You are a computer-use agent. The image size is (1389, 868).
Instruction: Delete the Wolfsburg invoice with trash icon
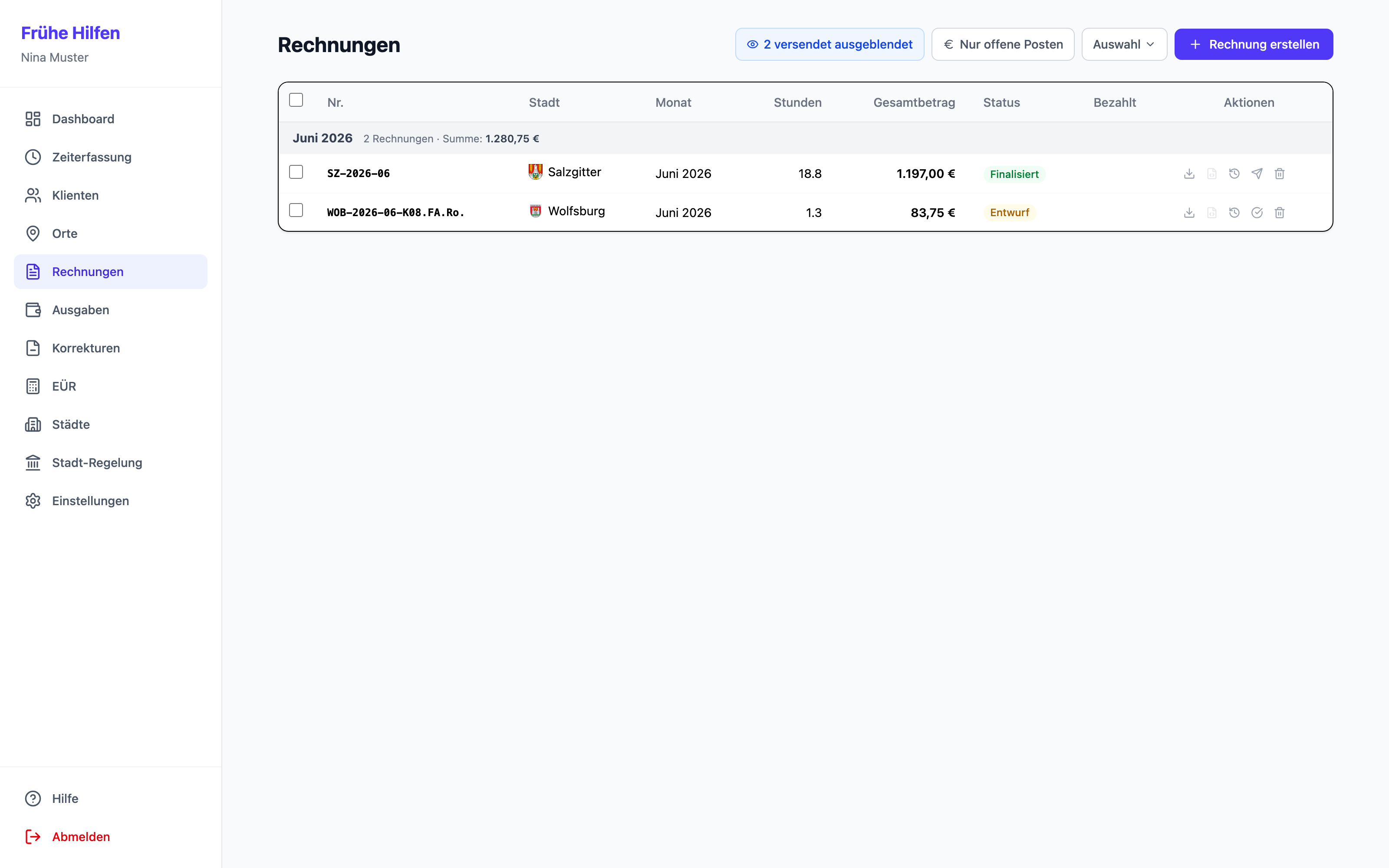tap(1279, 212)
